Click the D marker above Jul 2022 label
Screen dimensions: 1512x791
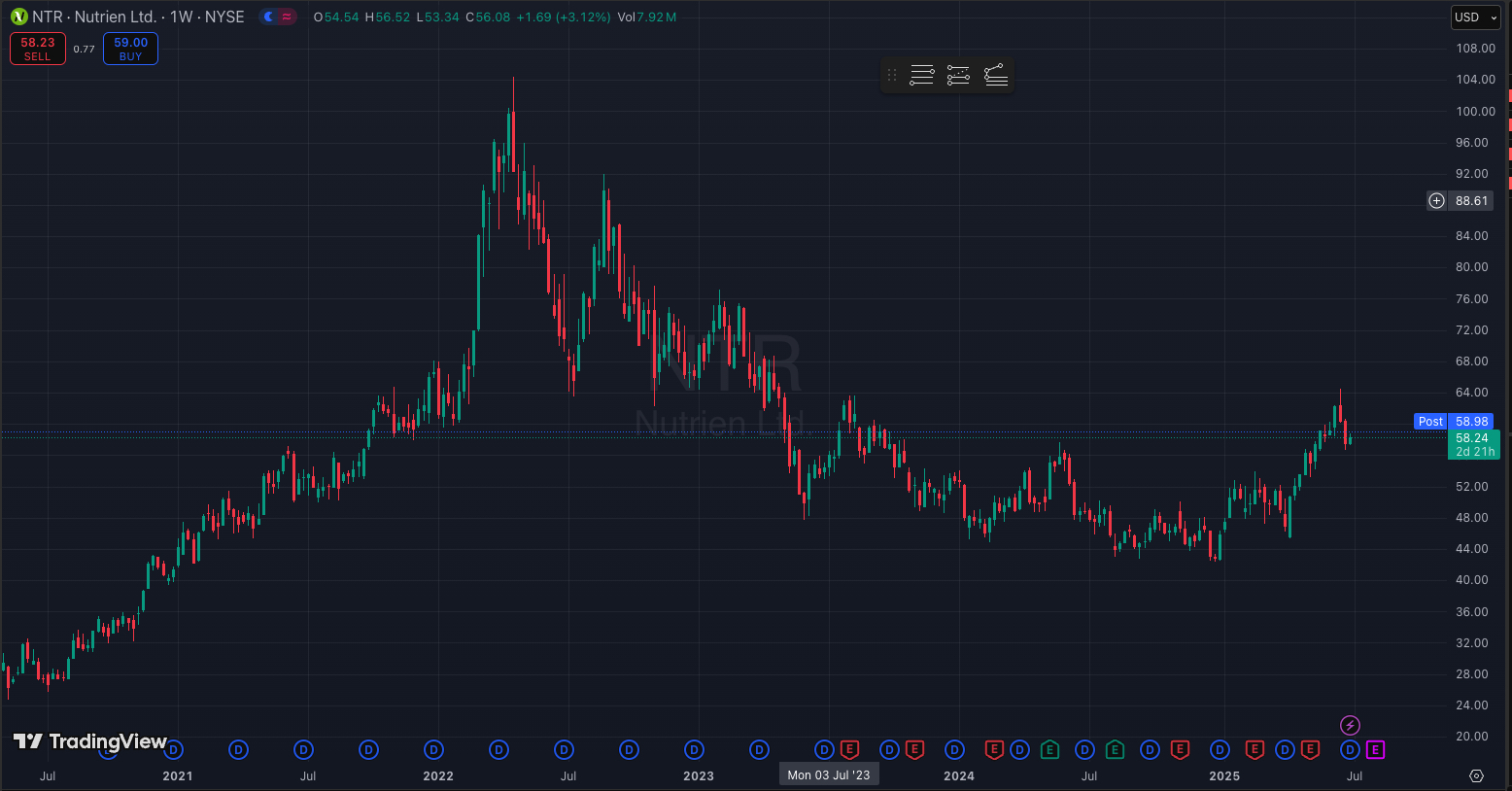564,749
